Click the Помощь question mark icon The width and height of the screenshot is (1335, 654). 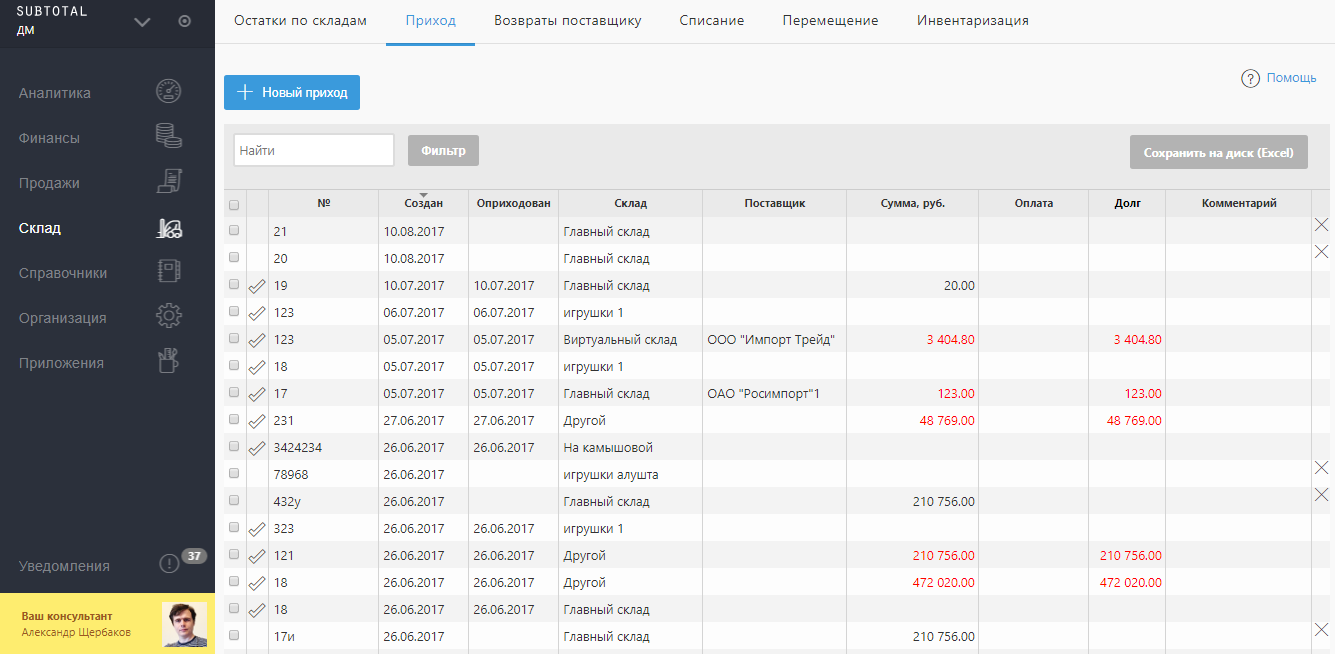1250,78
